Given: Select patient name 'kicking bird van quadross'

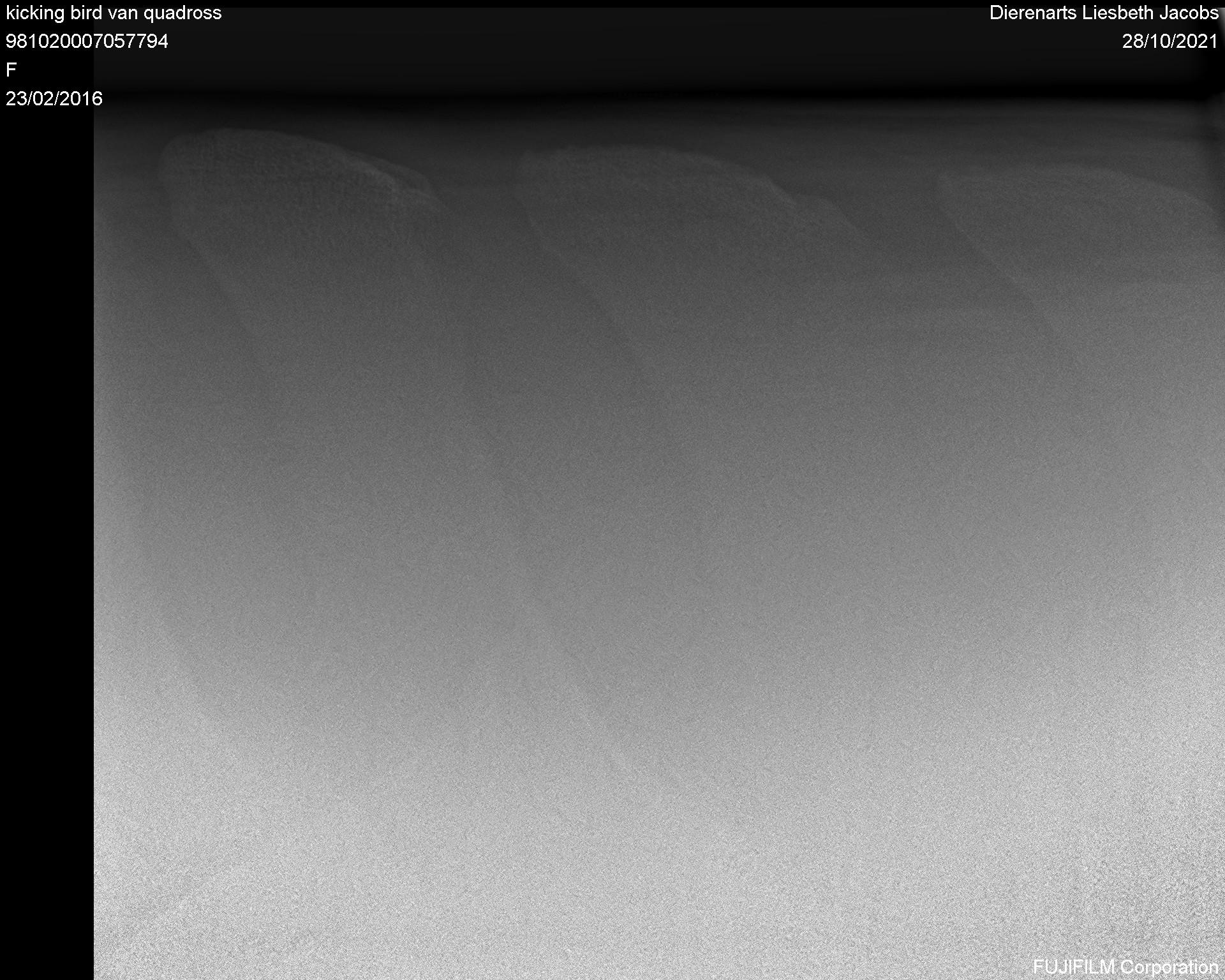Looking at the screenshot, I should (x=114, y=13).
